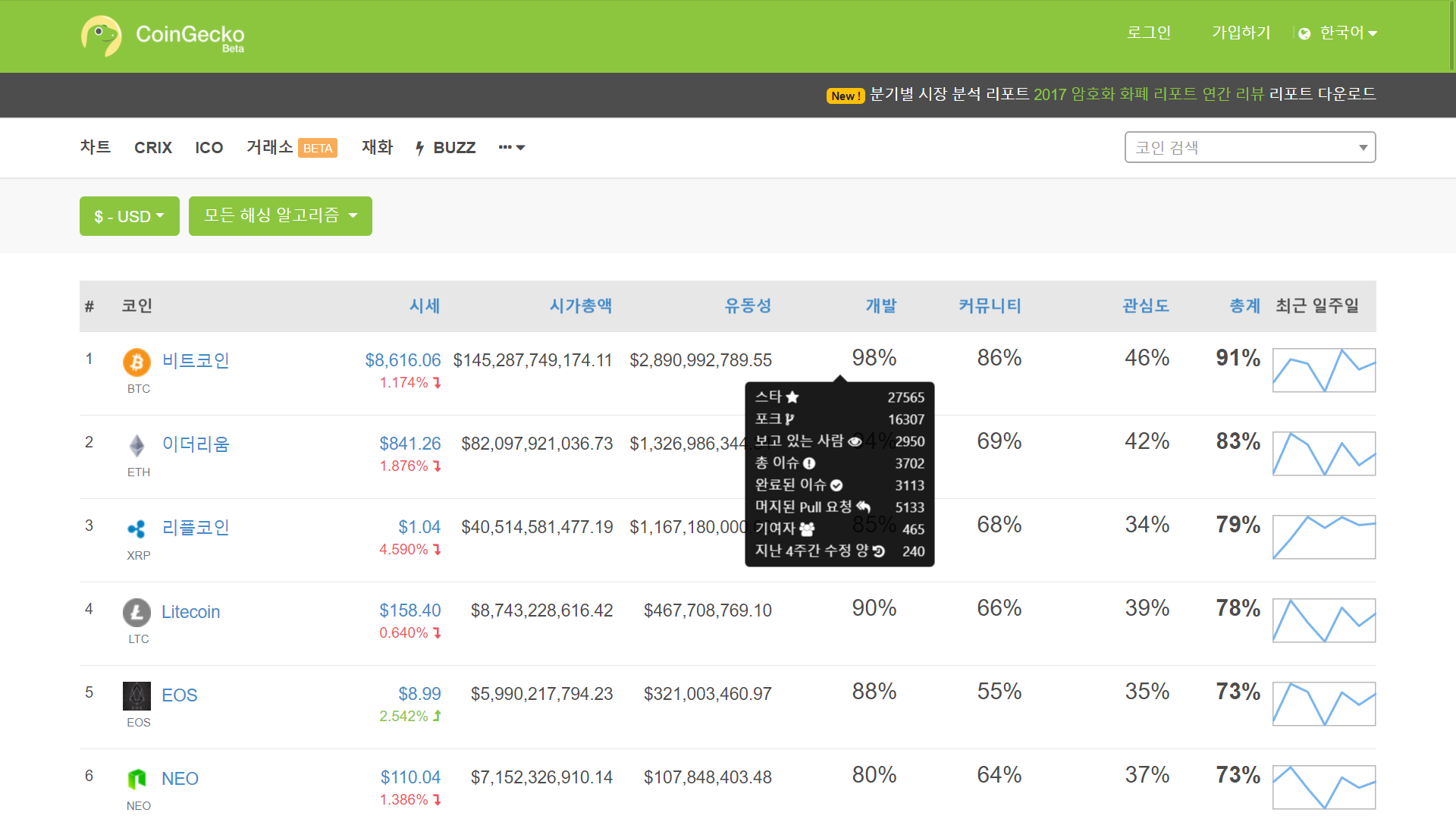
Task: Open the $ - USD currency dropdown
Action: pos(129,216)
